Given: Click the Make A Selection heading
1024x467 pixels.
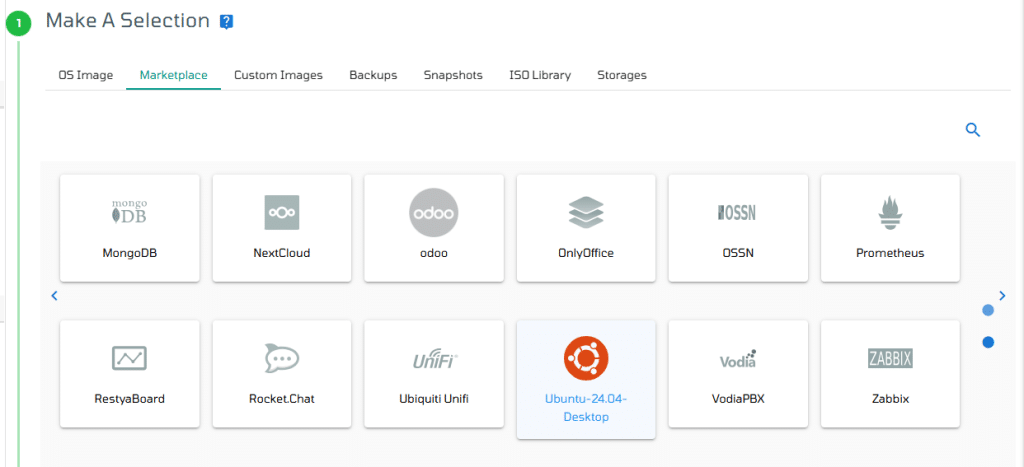Looking at the screenshot, I should [x=127, y=21].
